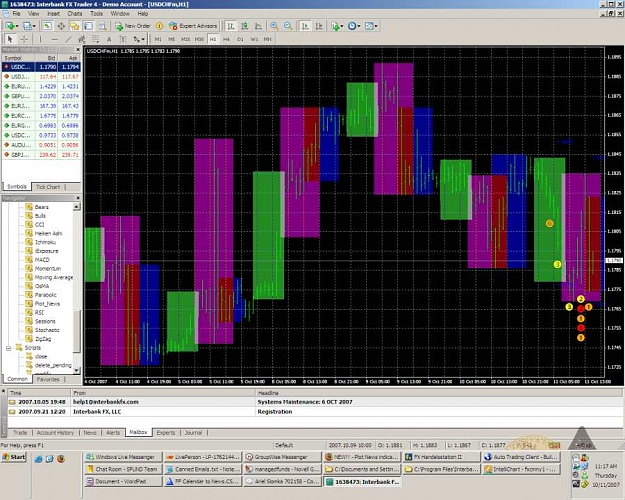
Task: Select the arrow Cursor tool
Action: click(10, 39)
